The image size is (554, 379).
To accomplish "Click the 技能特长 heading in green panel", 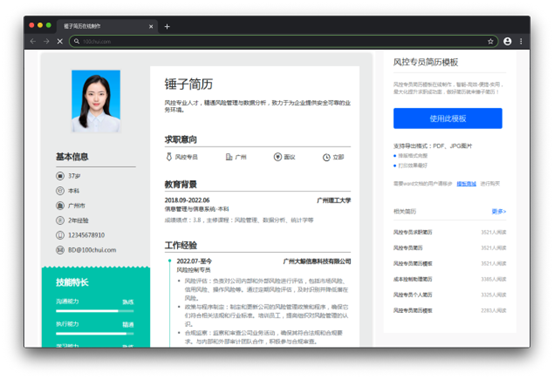I will tap(72, 282).
